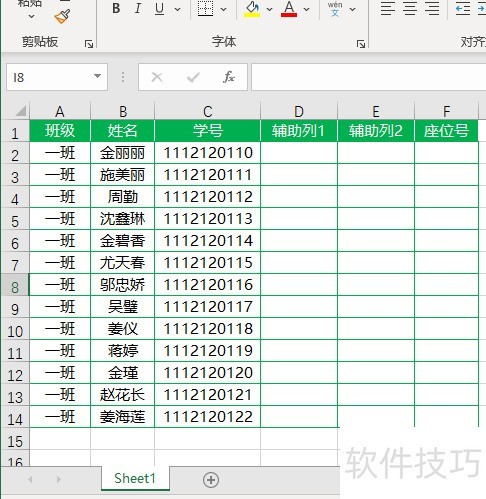Expand the Name Box dropdown

(97, 76)
